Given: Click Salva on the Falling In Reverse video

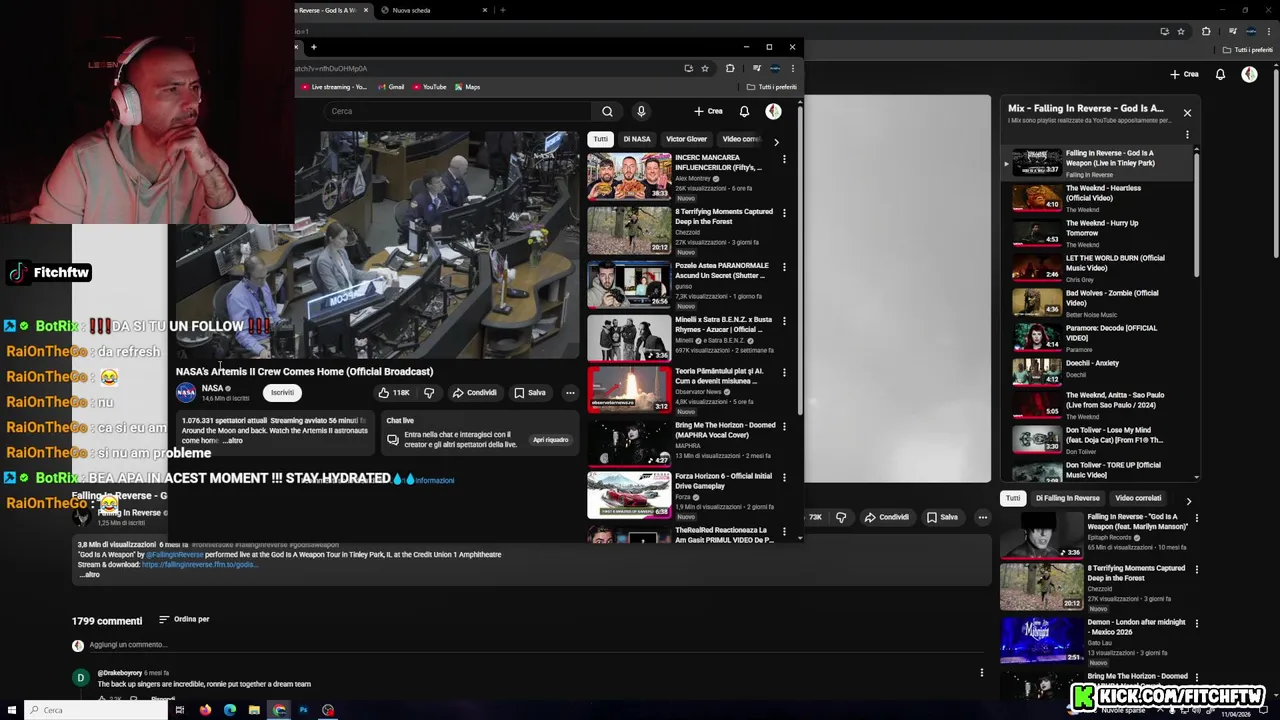Looking at the screenshot, I should coord(942,517).
